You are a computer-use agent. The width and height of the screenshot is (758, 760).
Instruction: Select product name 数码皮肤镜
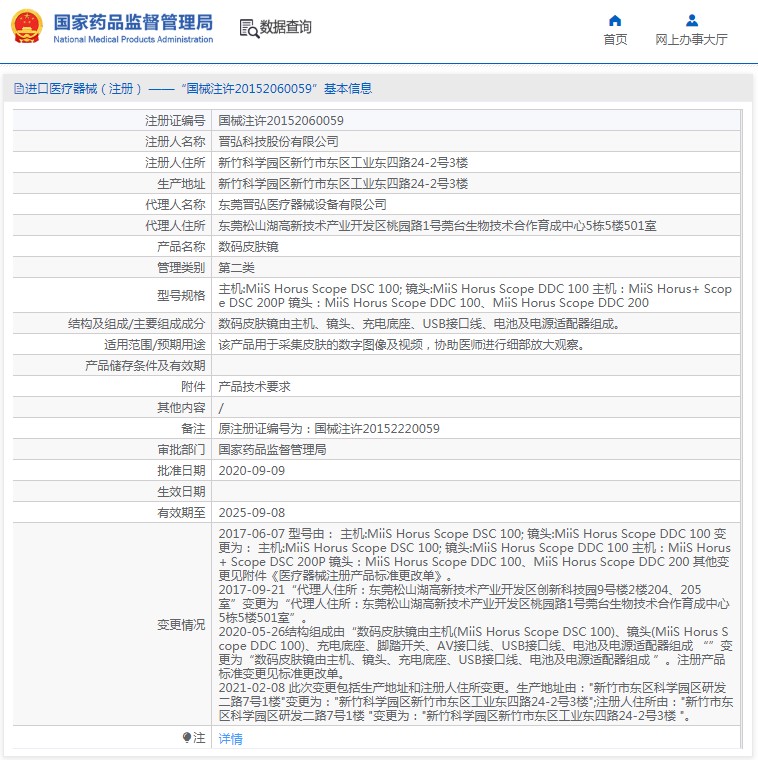click(x=249, y=247)
